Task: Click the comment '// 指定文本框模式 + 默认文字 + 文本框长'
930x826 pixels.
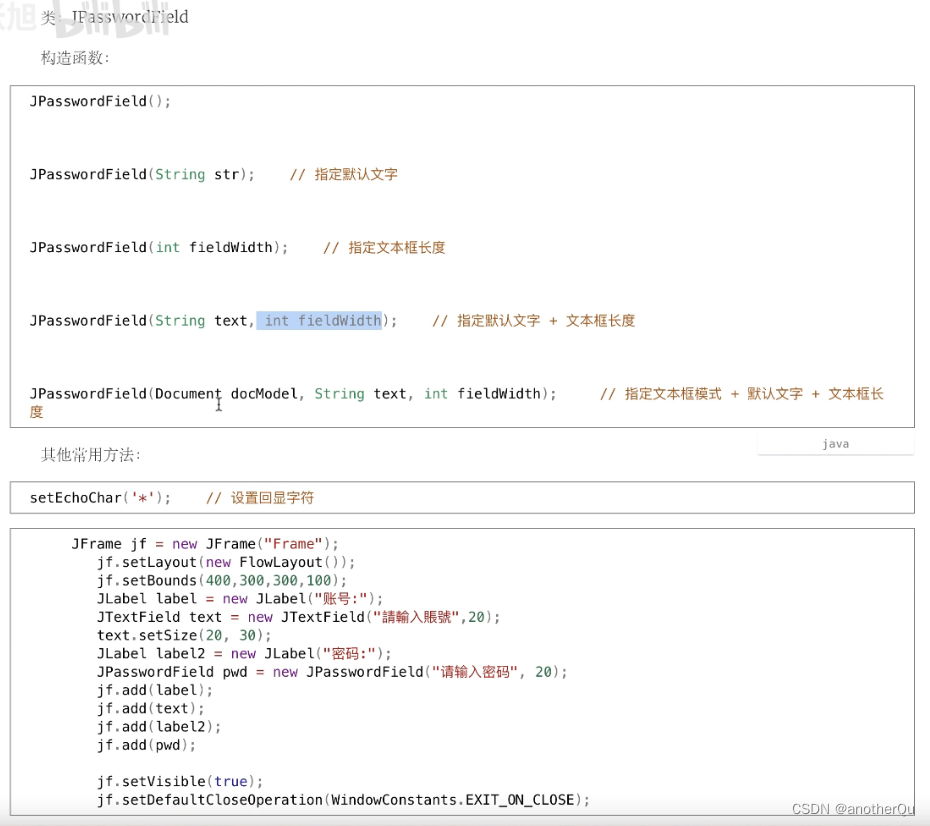Action: pos(741,394)
